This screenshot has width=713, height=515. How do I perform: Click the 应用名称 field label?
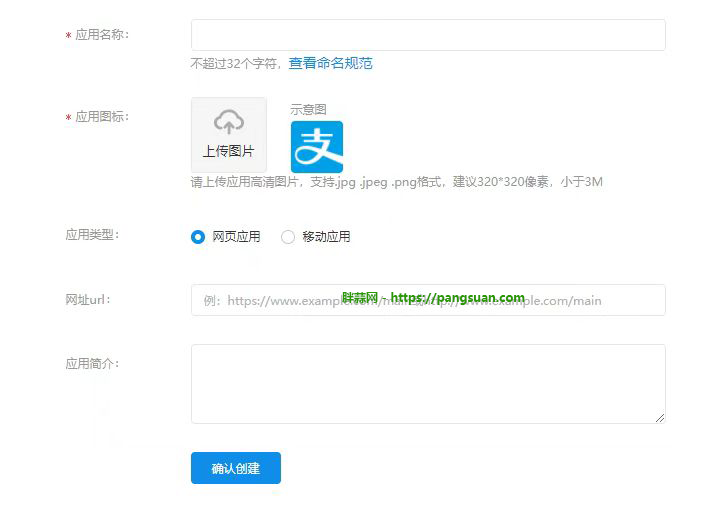pos(101,35)
